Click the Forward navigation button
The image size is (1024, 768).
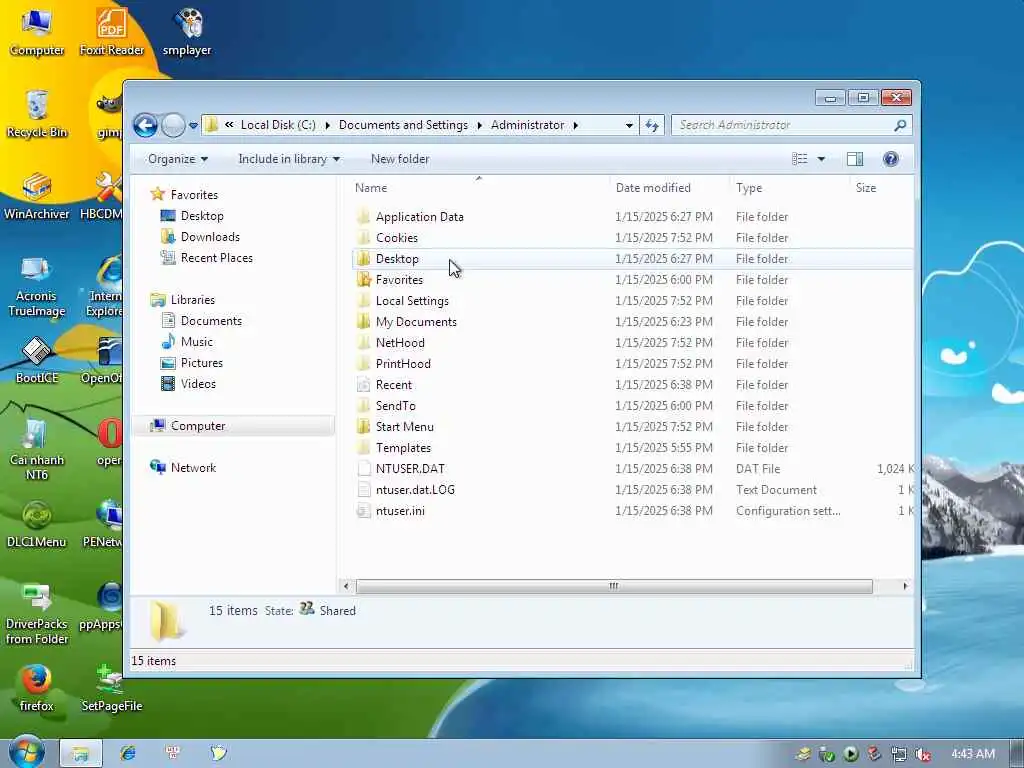point(173,125)
